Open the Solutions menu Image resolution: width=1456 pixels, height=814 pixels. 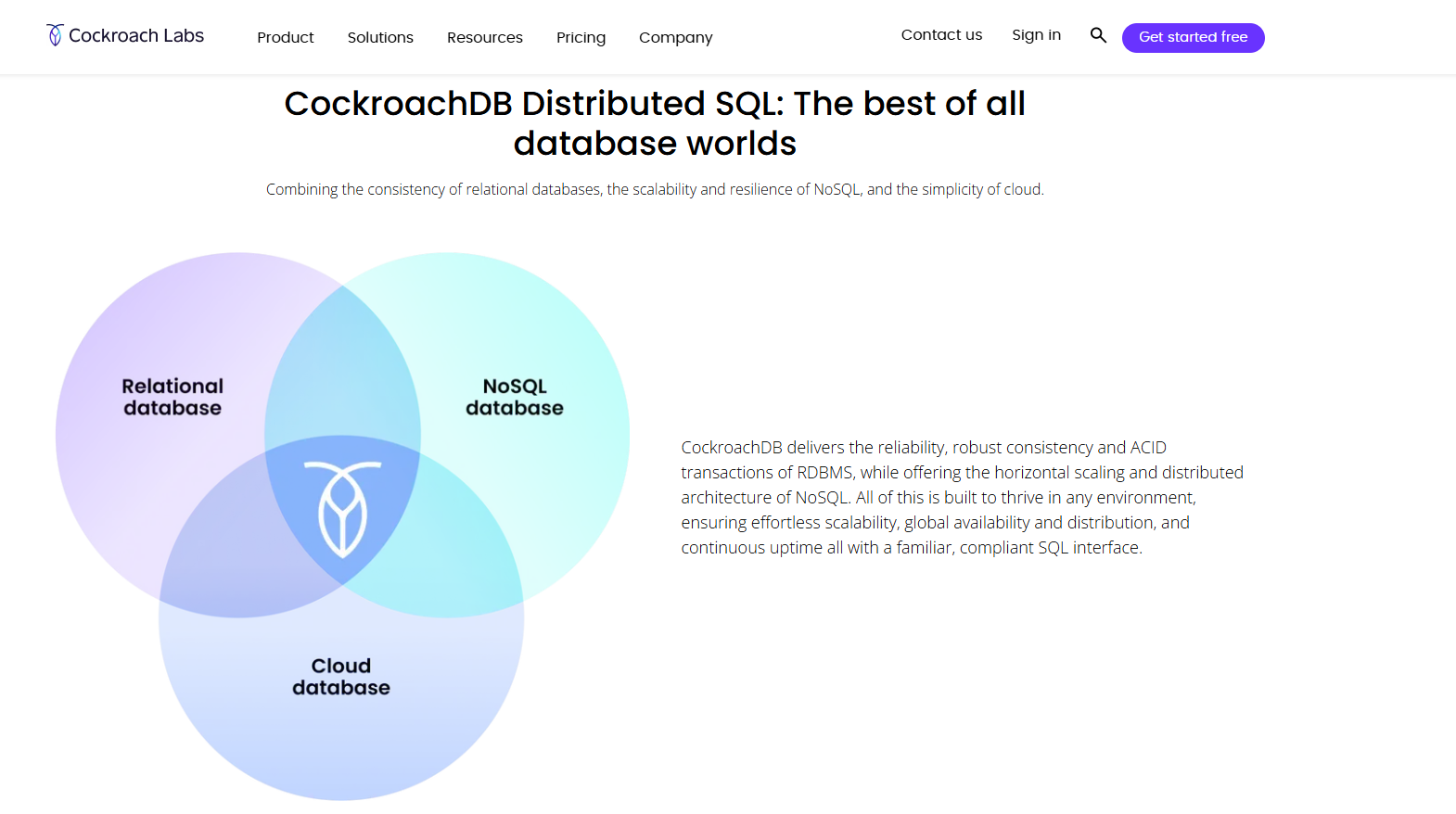click(x=380, y=37)
